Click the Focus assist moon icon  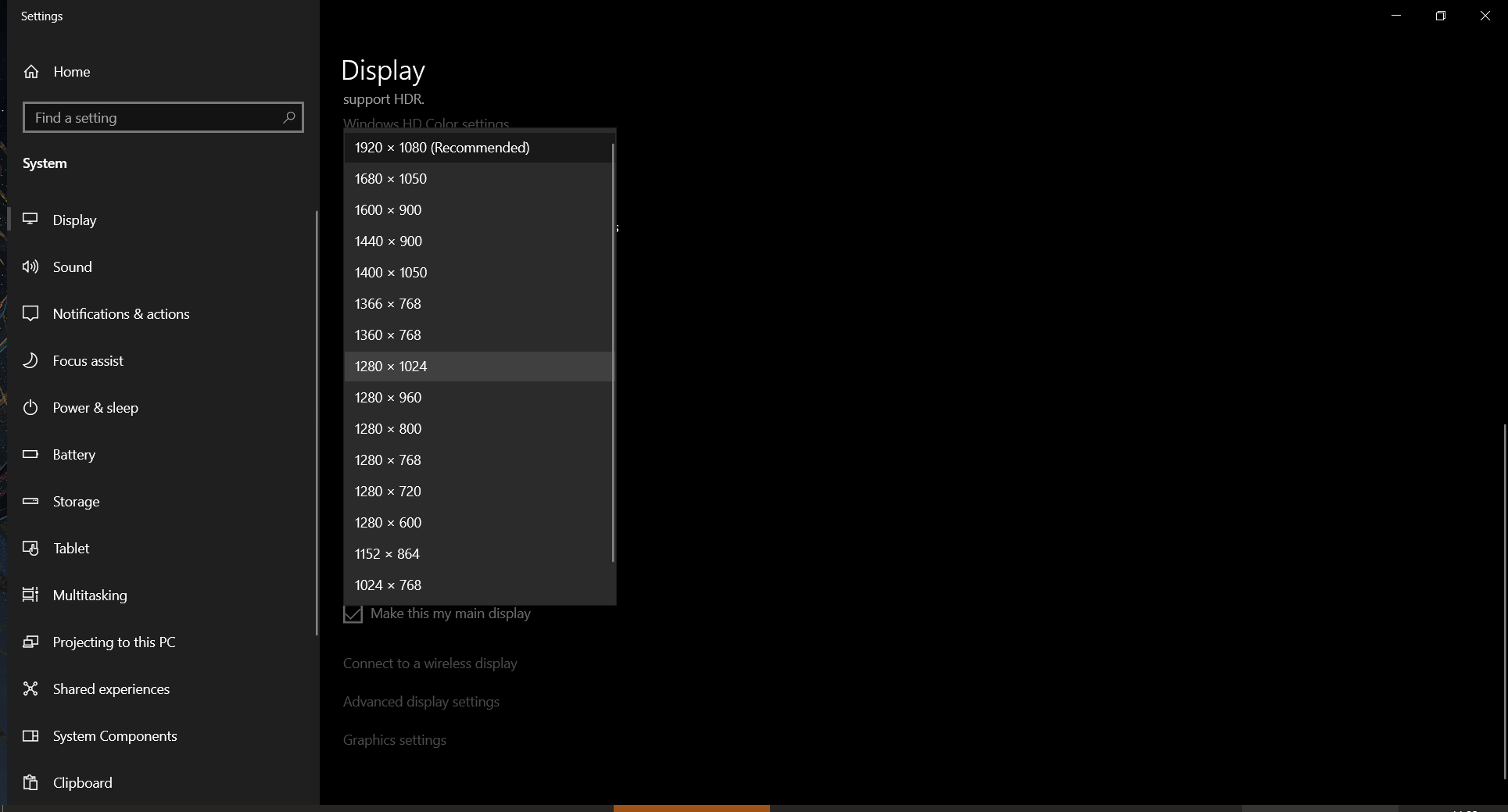click(x=30, y=360)
